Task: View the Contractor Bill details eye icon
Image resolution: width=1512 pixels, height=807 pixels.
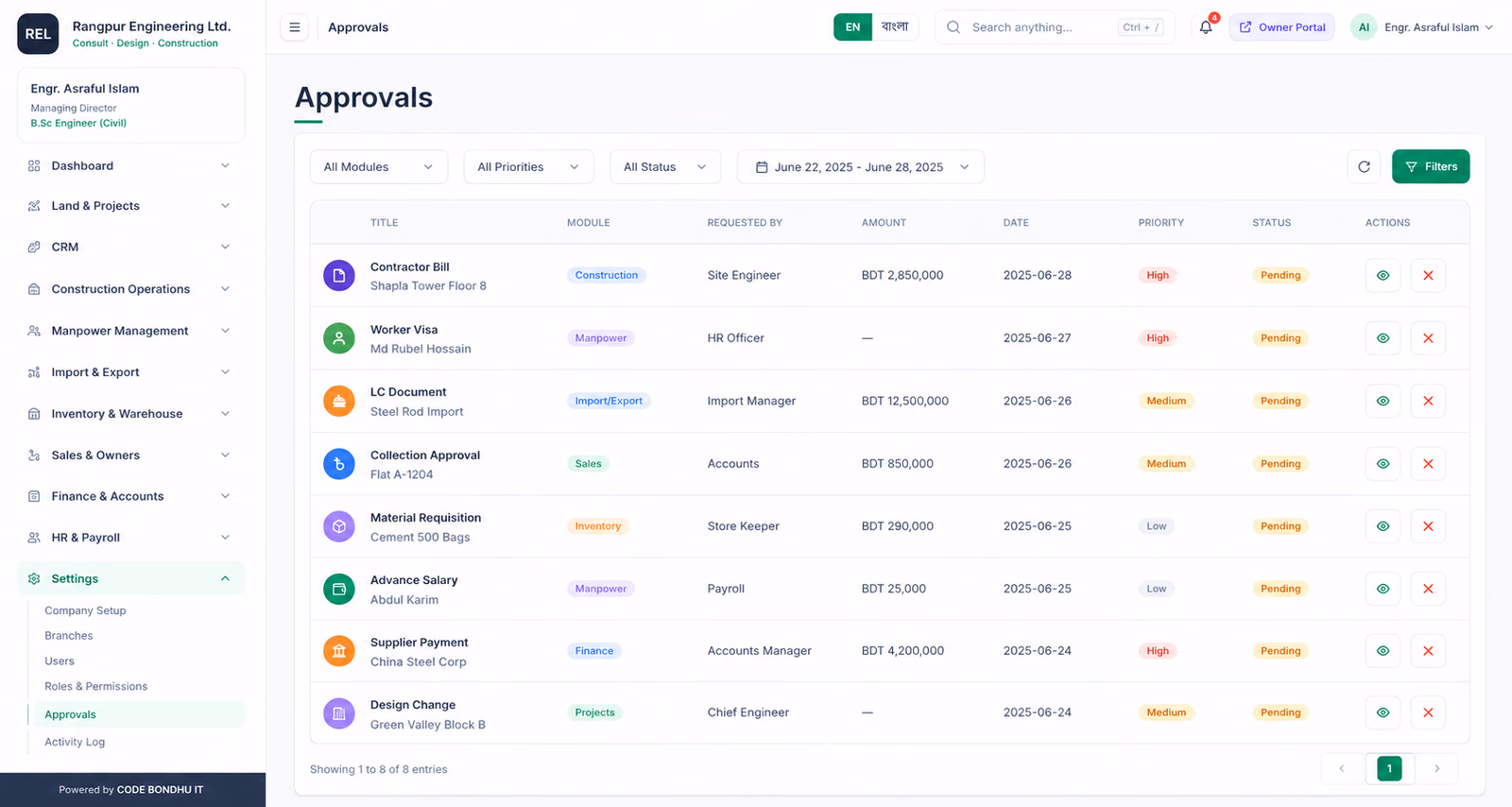Action: 1383,275
